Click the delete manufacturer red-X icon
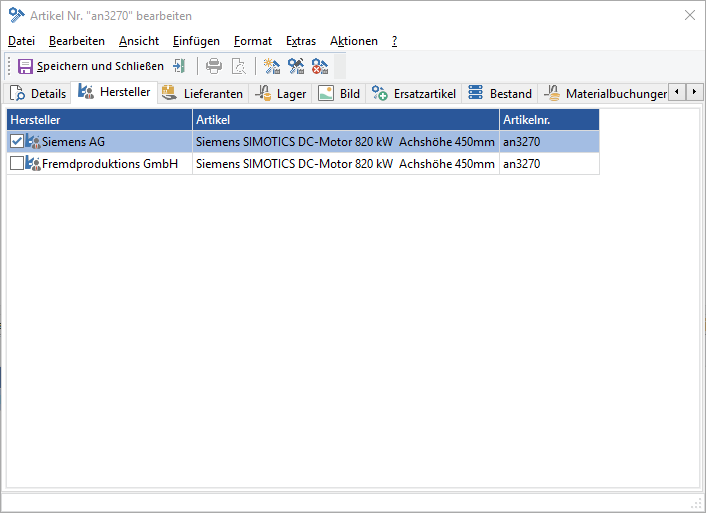Image resolution: width=706 pixels, height=513 pixels. (x=320, y=66)
